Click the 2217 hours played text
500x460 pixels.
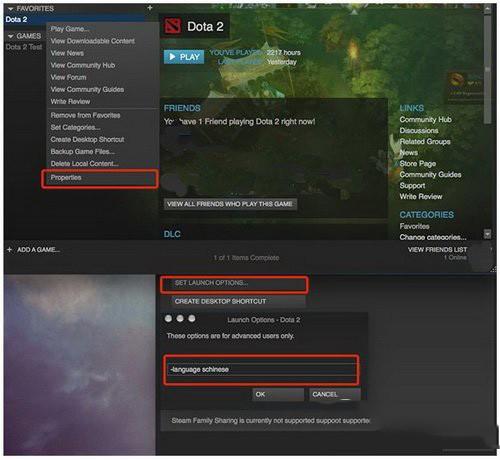[x=283, y=53]
